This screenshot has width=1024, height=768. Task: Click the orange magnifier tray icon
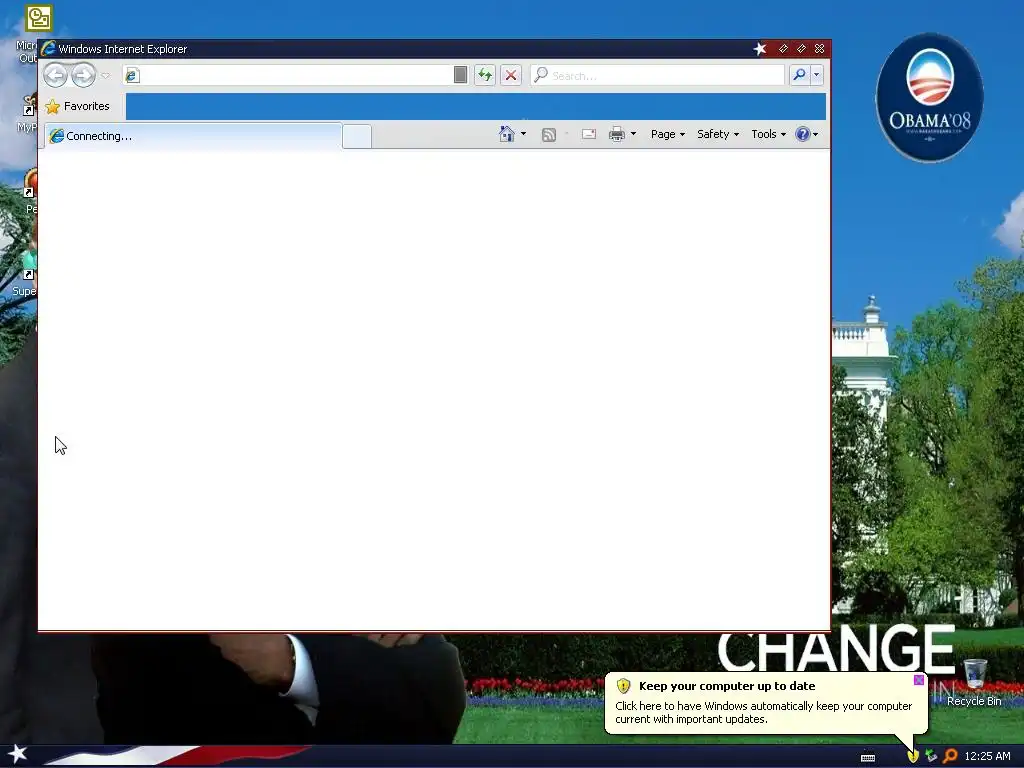coord(950,756)
